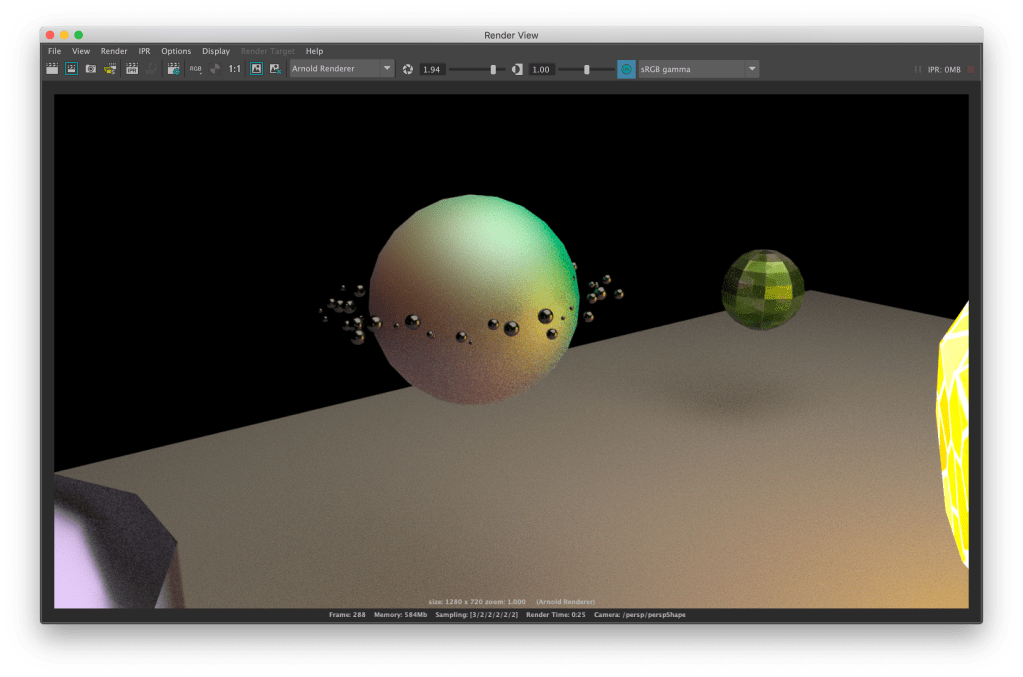
Task: Click the exposure value field 1.94
Action: [x=432, y=70]
